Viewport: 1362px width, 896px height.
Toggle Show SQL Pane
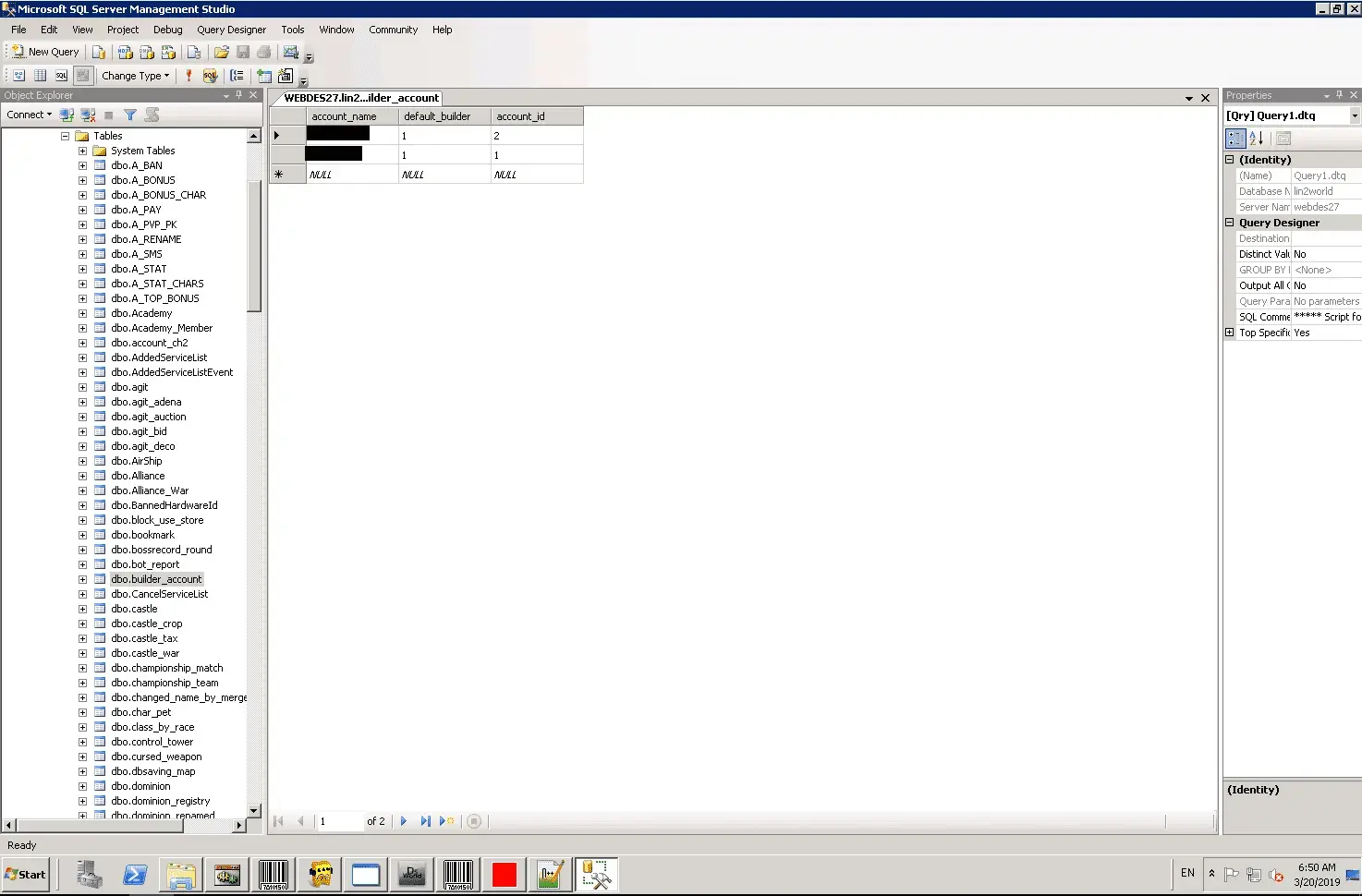click(61, 76)
